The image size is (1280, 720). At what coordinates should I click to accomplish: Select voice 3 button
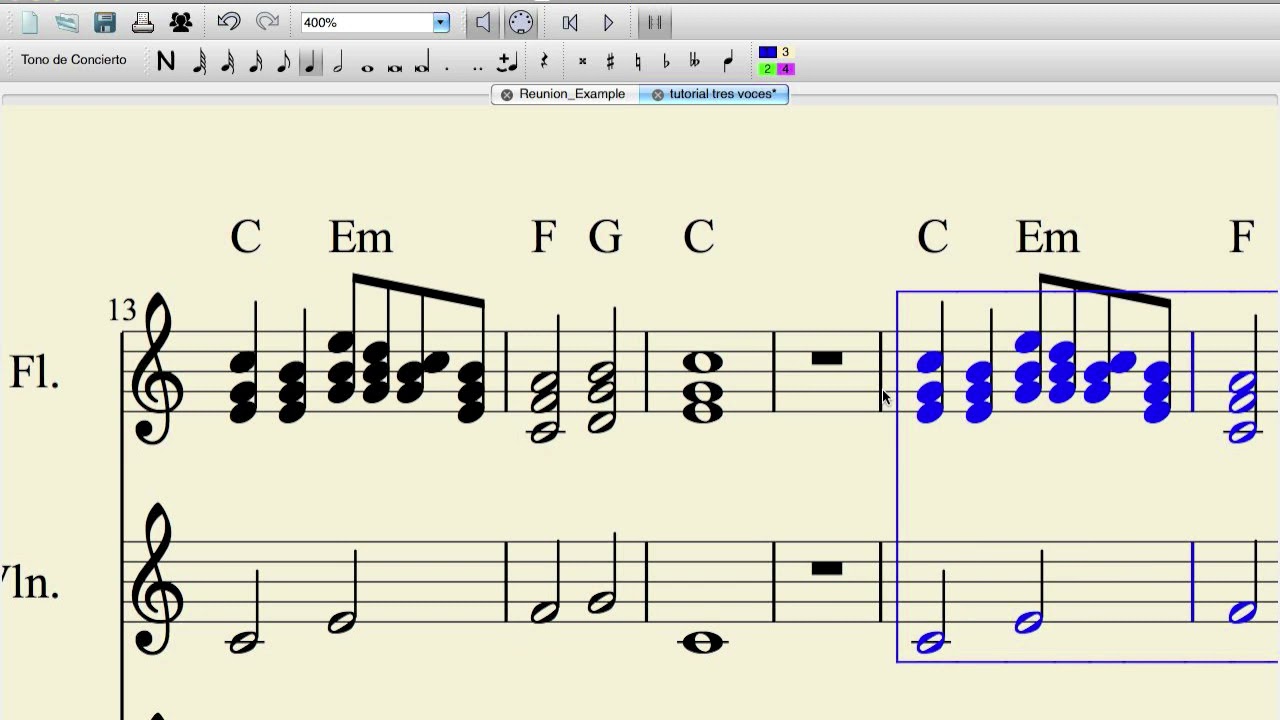[786, 52]
